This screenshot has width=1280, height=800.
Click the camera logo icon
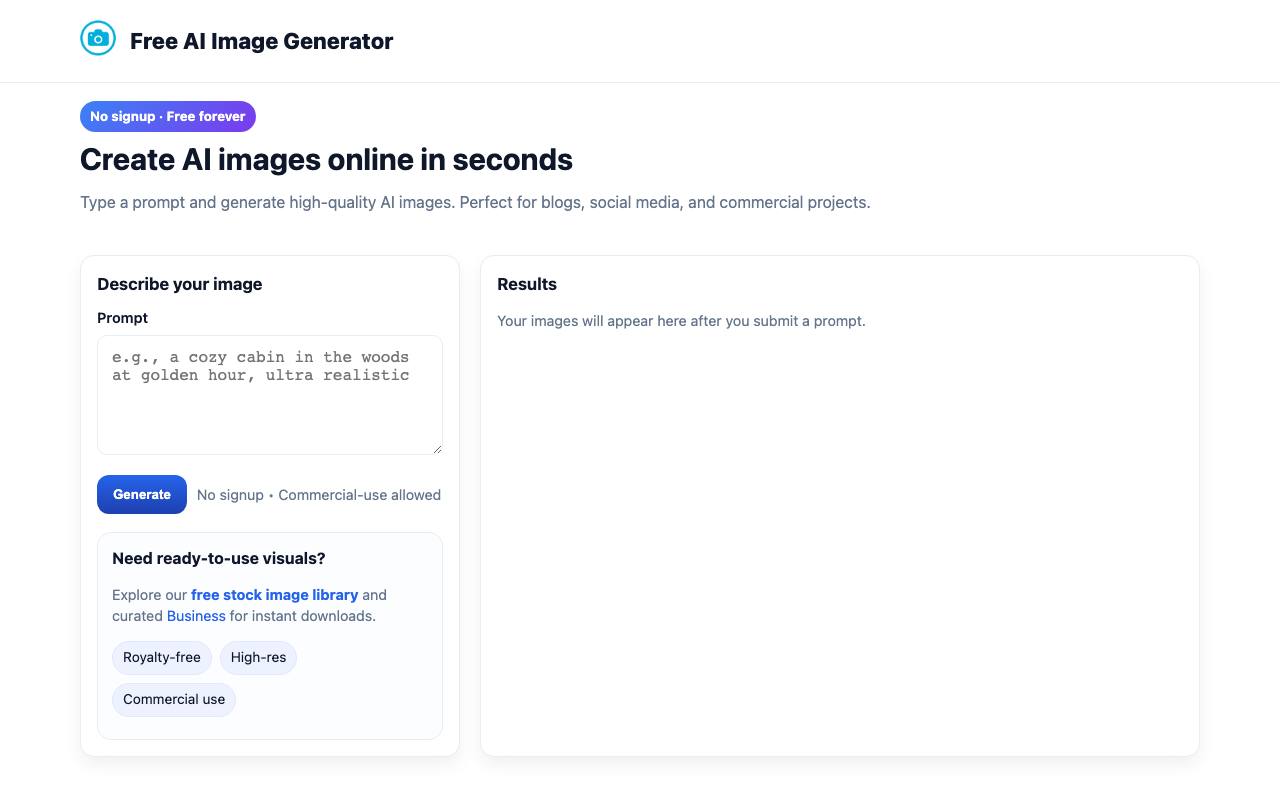click(x=98, y=38)
